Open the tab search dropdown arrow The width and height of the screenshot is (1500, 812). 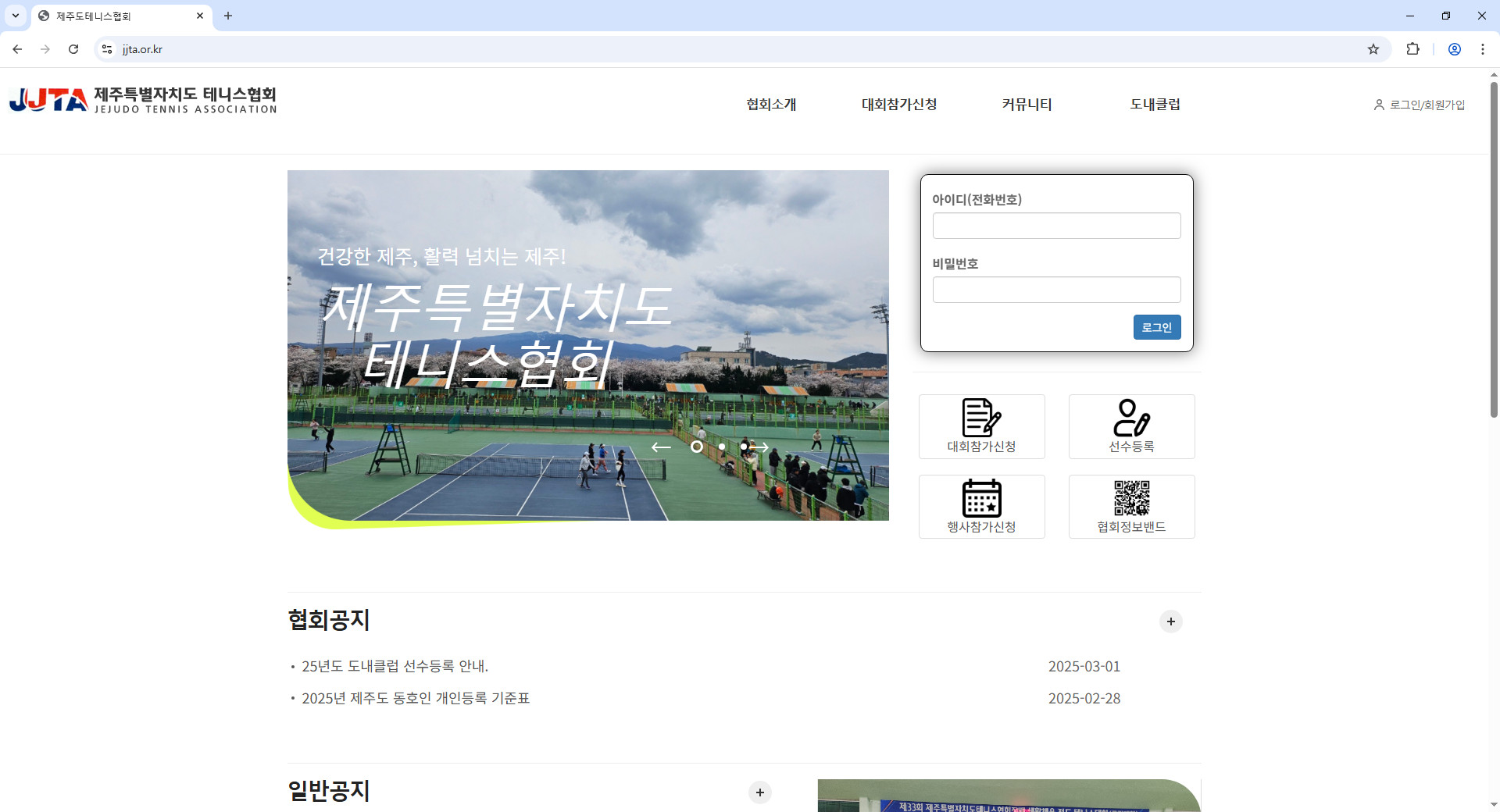click(16, 16)
